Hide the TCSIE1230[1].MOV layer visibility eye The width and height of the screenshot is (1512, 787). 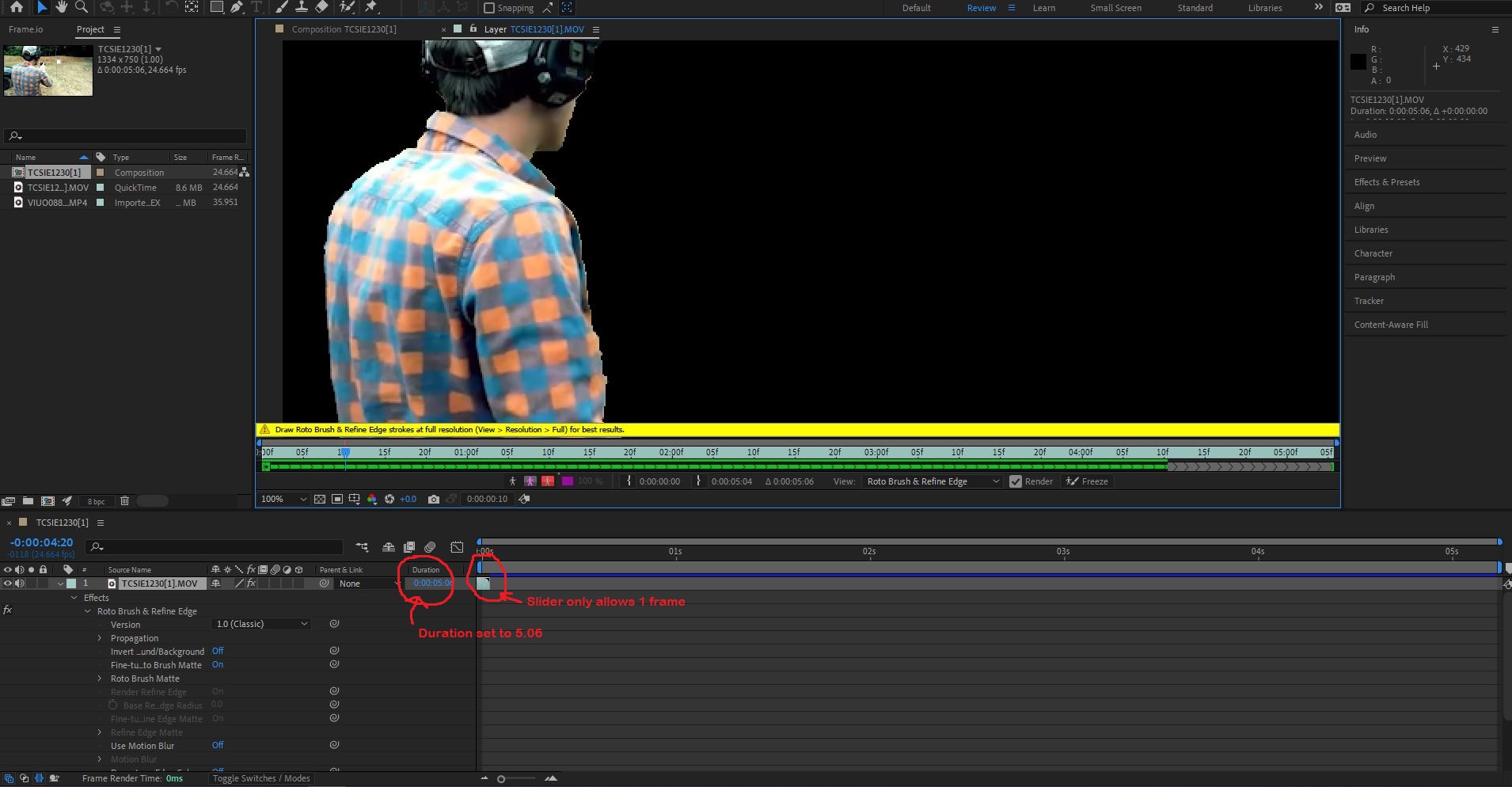(x=7, y=584)
